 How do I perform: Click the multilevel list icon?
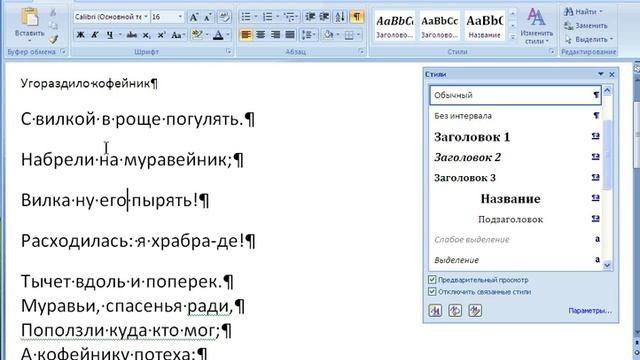[x=289, y=16]
